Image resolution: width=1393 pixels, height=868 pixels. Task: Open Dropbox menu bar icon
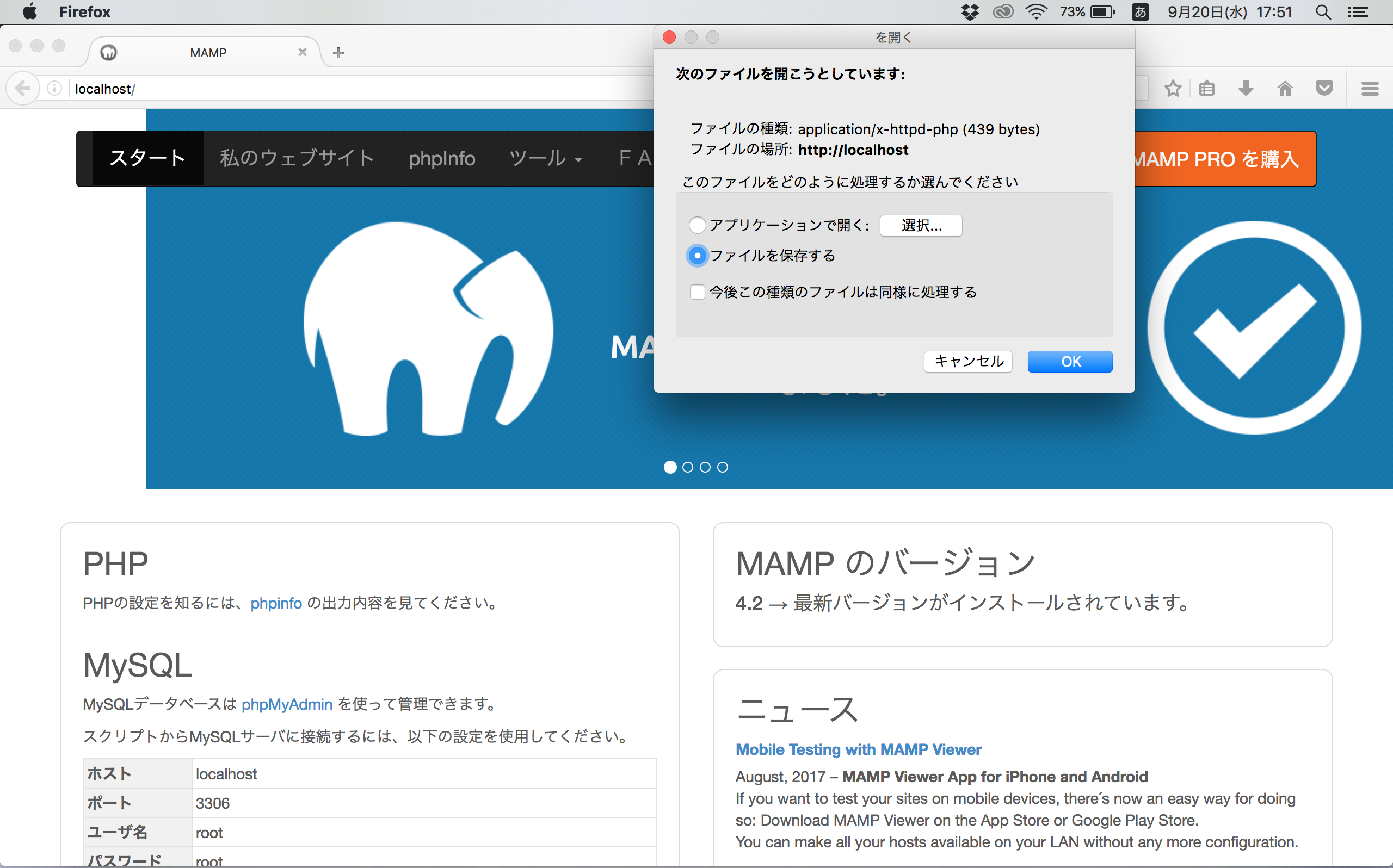pos(970,12)
